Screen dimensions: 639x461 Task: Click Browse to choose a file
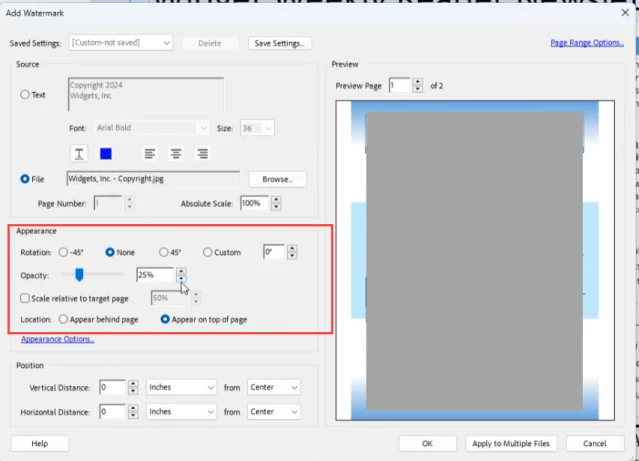click(278, 179)
